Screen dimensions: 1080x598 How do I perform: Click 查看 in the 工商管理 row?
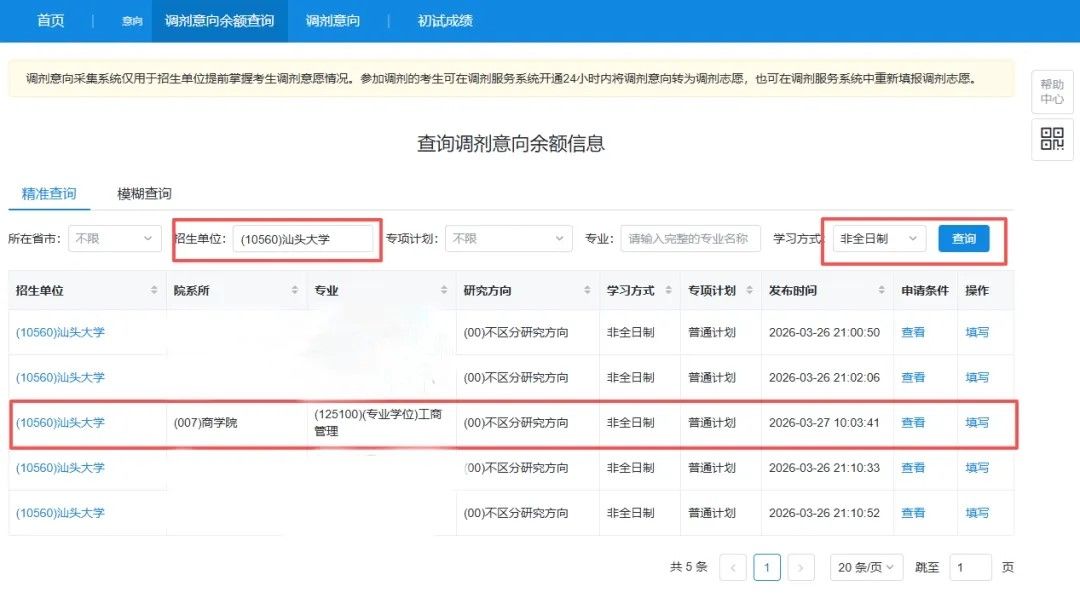click(913, 422)
